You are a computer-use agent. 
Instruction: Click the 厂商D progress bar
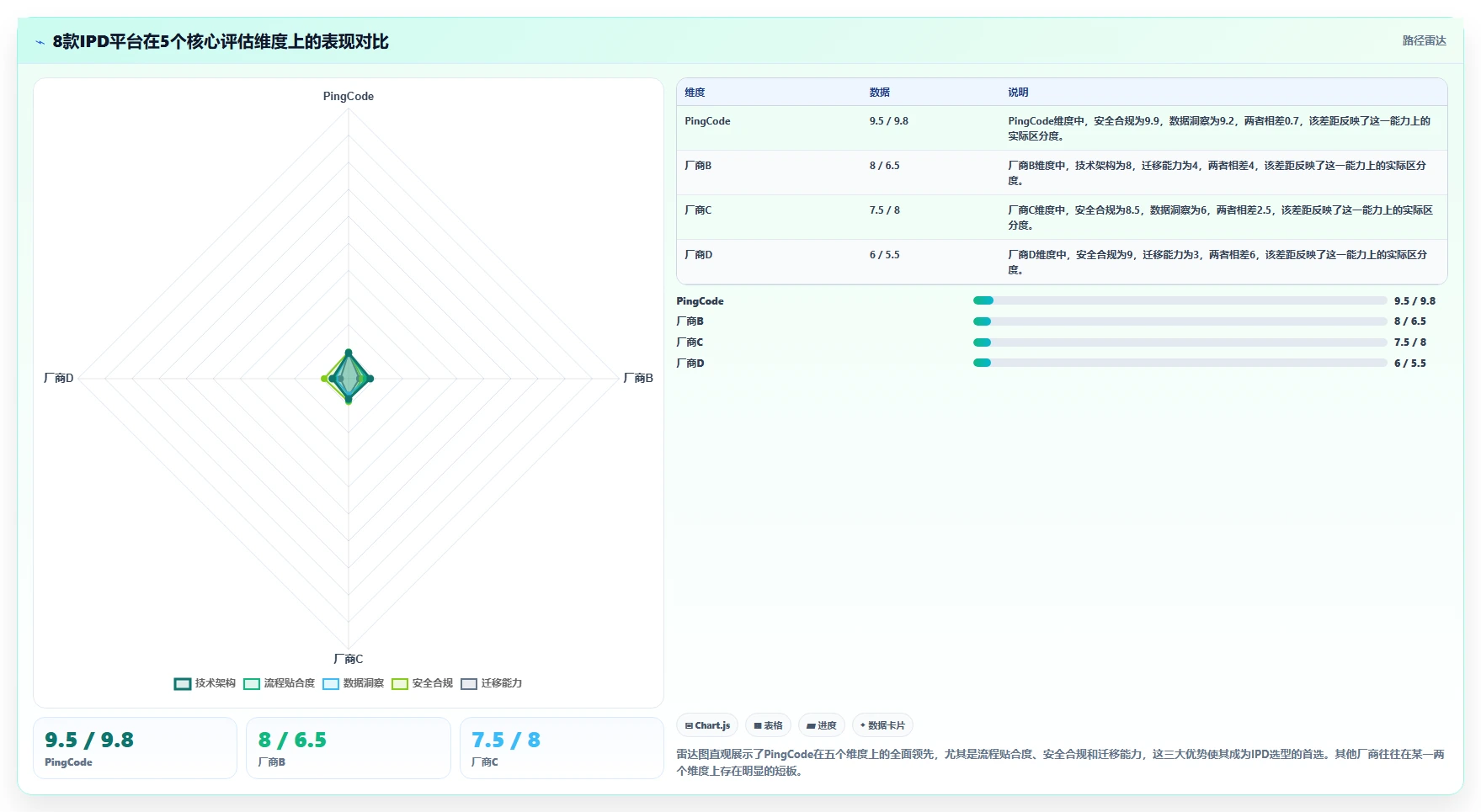point(1180,363)
